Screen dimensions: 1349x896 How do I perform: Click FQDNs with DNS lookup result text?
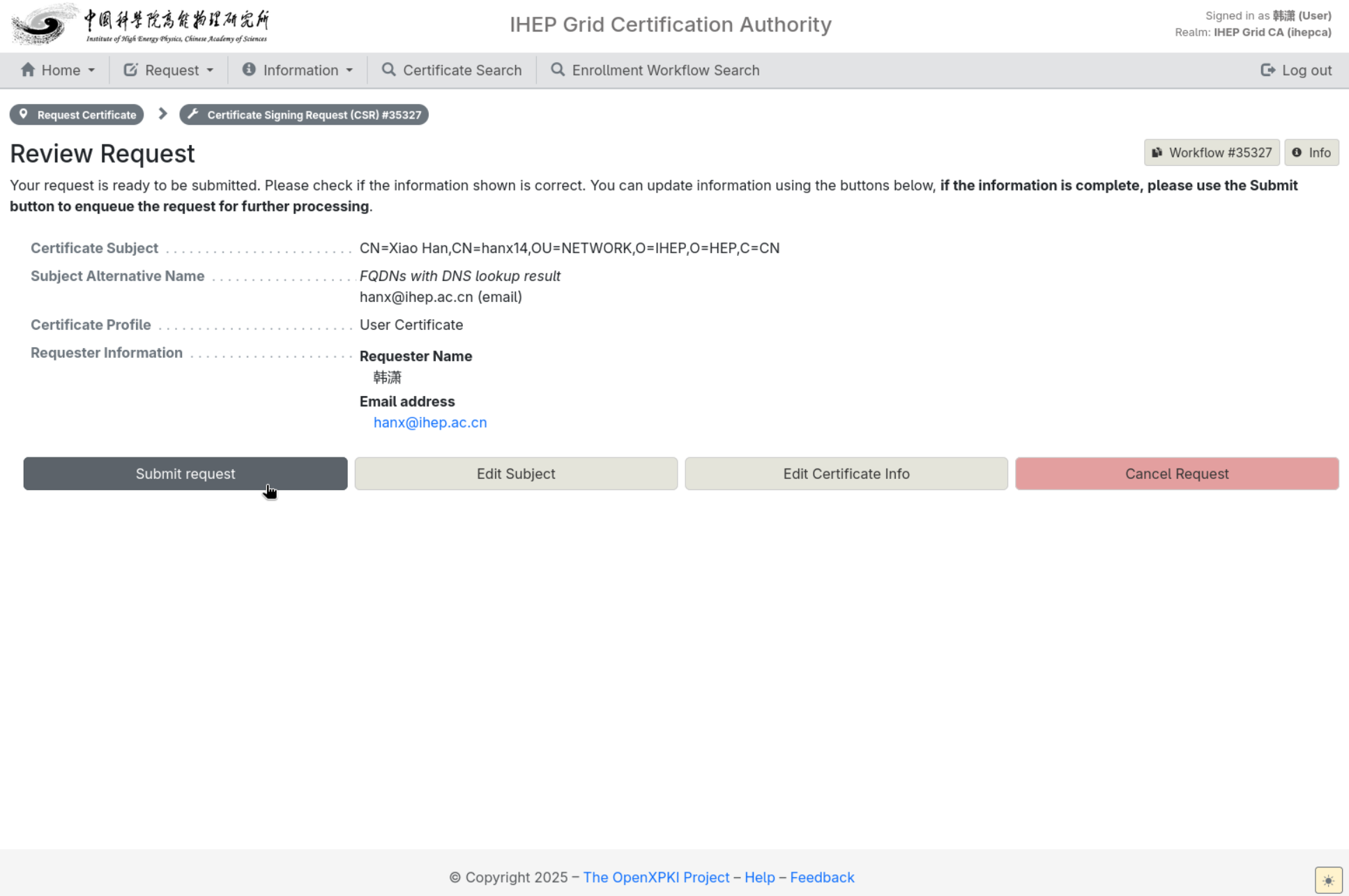click(460, 276)
